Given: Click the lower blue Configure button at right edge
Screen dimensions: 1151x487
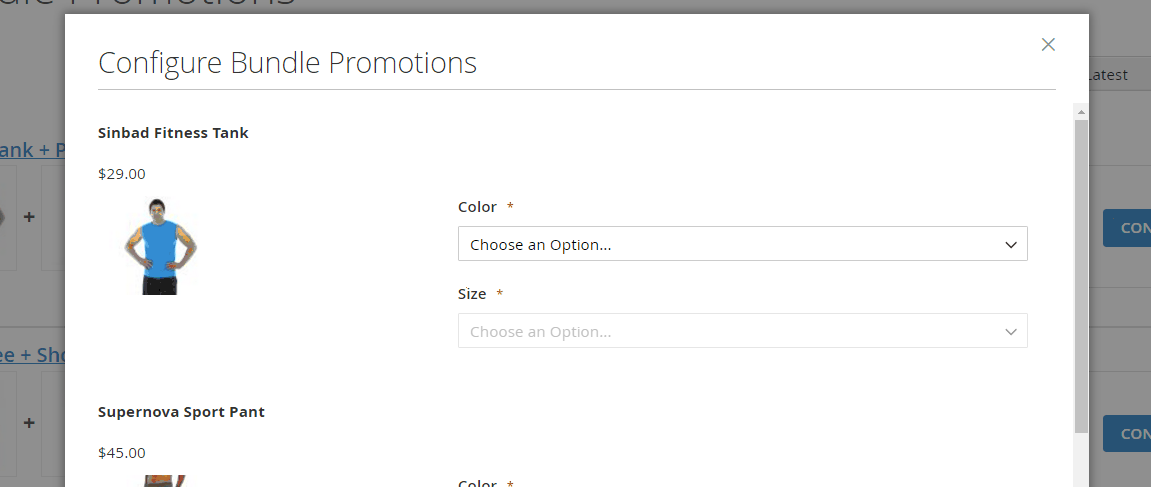Looking at the screenshot, I should click(x=1127, y=433).
